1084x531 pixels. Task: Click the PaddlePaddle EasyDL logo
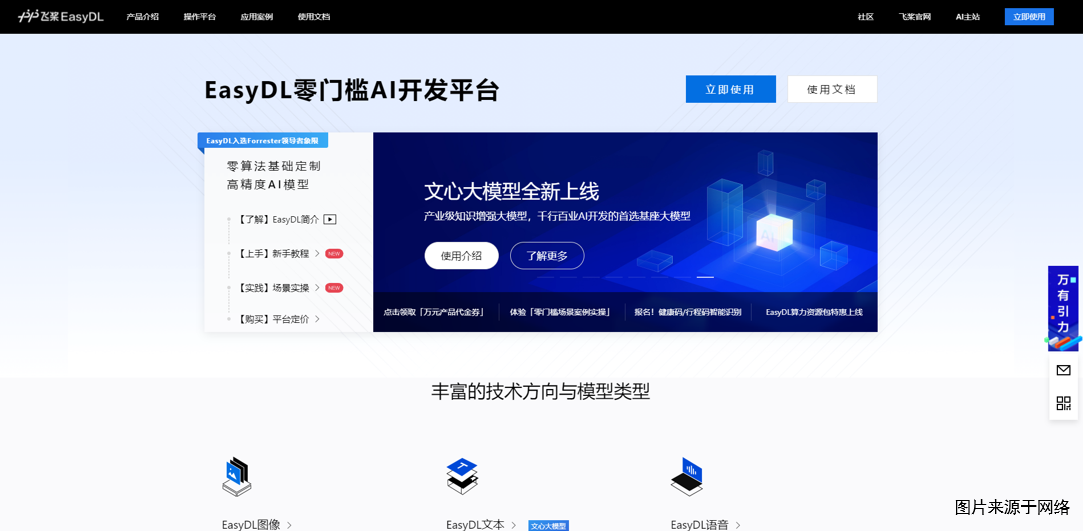(x=61, y=16)
